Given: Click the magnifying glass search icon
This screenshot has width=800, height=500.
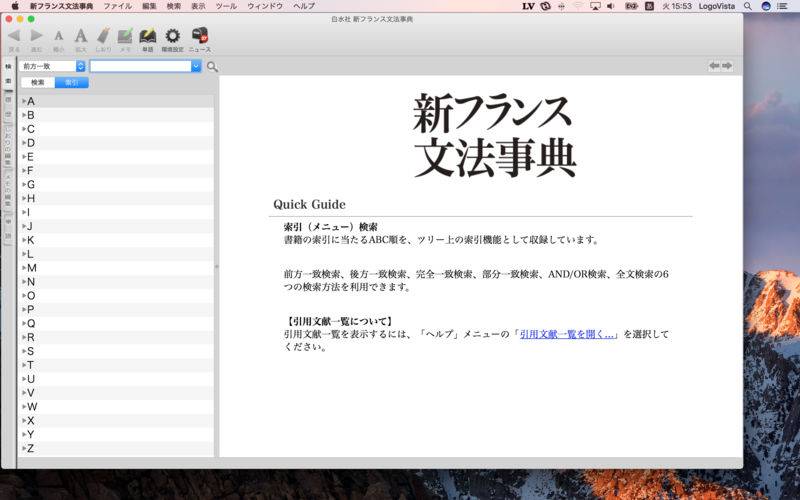Looking at the screenshot, I should point(212,67).
